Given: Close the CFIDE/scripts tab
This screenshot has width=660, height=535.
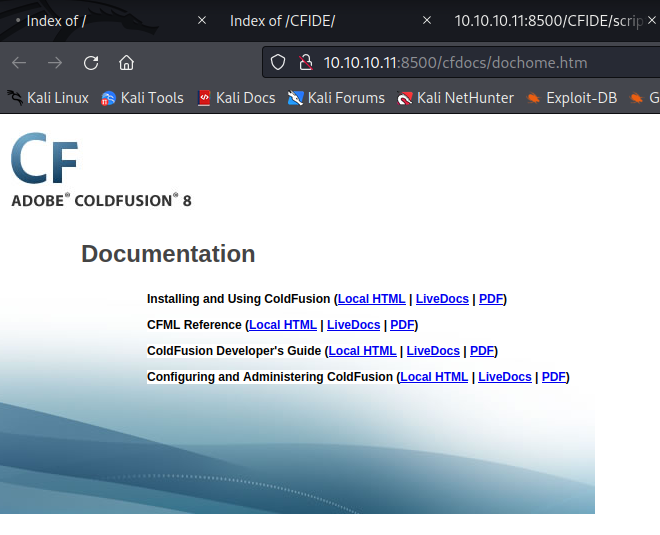Looking at the screenshot, I should [x=652, y=20].
